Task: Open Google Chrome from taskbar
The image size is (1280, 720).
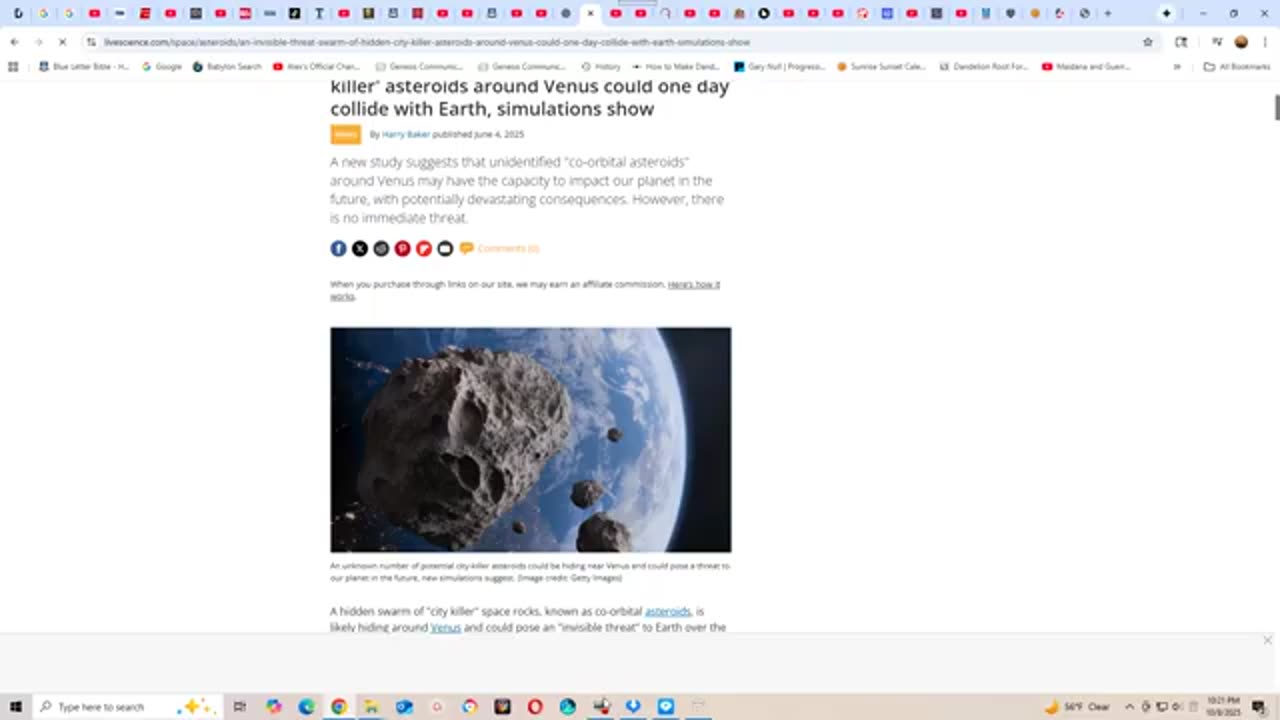Action: (339, 707)
